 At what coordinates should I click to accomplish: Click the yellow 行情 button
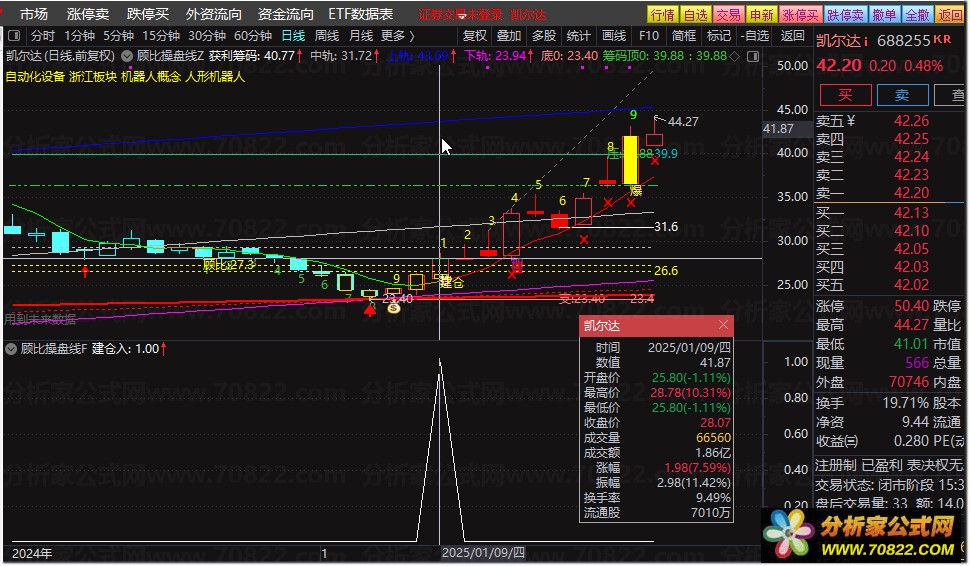[x=663, y=14]
